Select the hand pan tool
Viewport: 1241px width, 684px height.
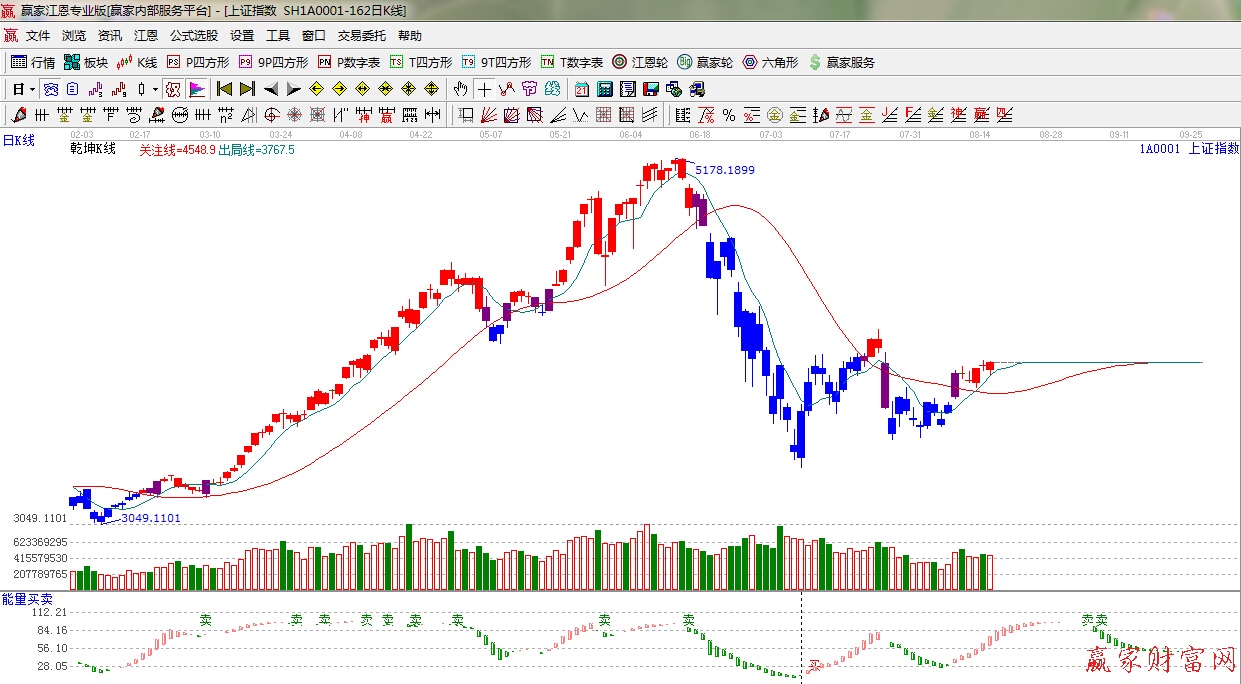tap(461, 89)
